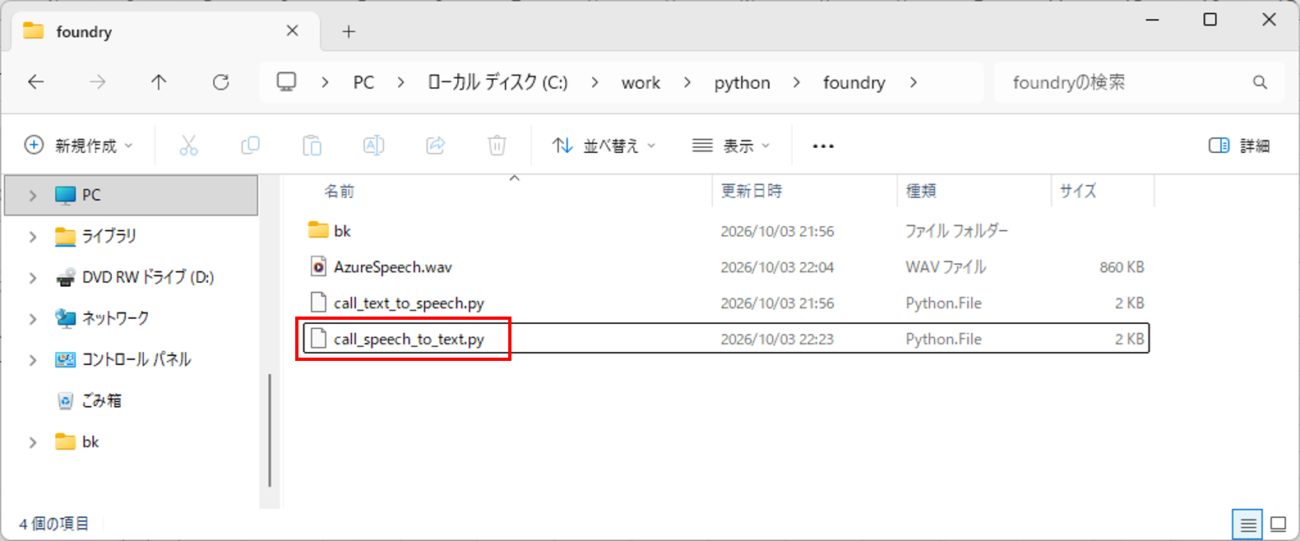1300x541 pixels.
Task: Click the search magnifier icon
Action: tap(1260, 83)
